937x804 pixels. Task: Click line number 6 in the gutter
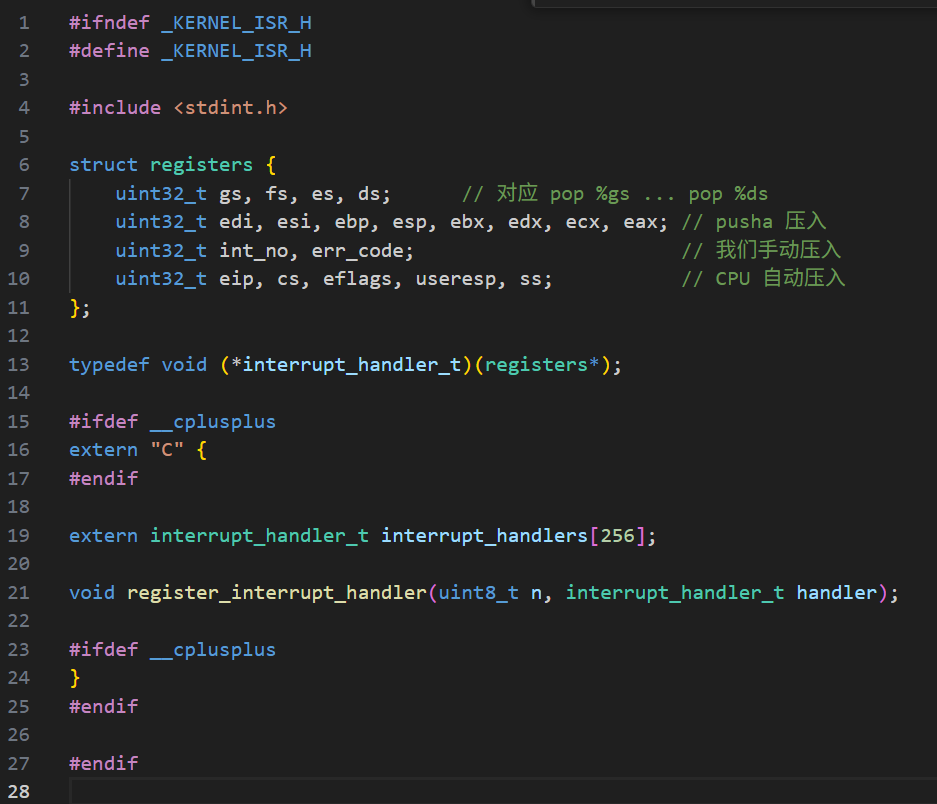24,165
